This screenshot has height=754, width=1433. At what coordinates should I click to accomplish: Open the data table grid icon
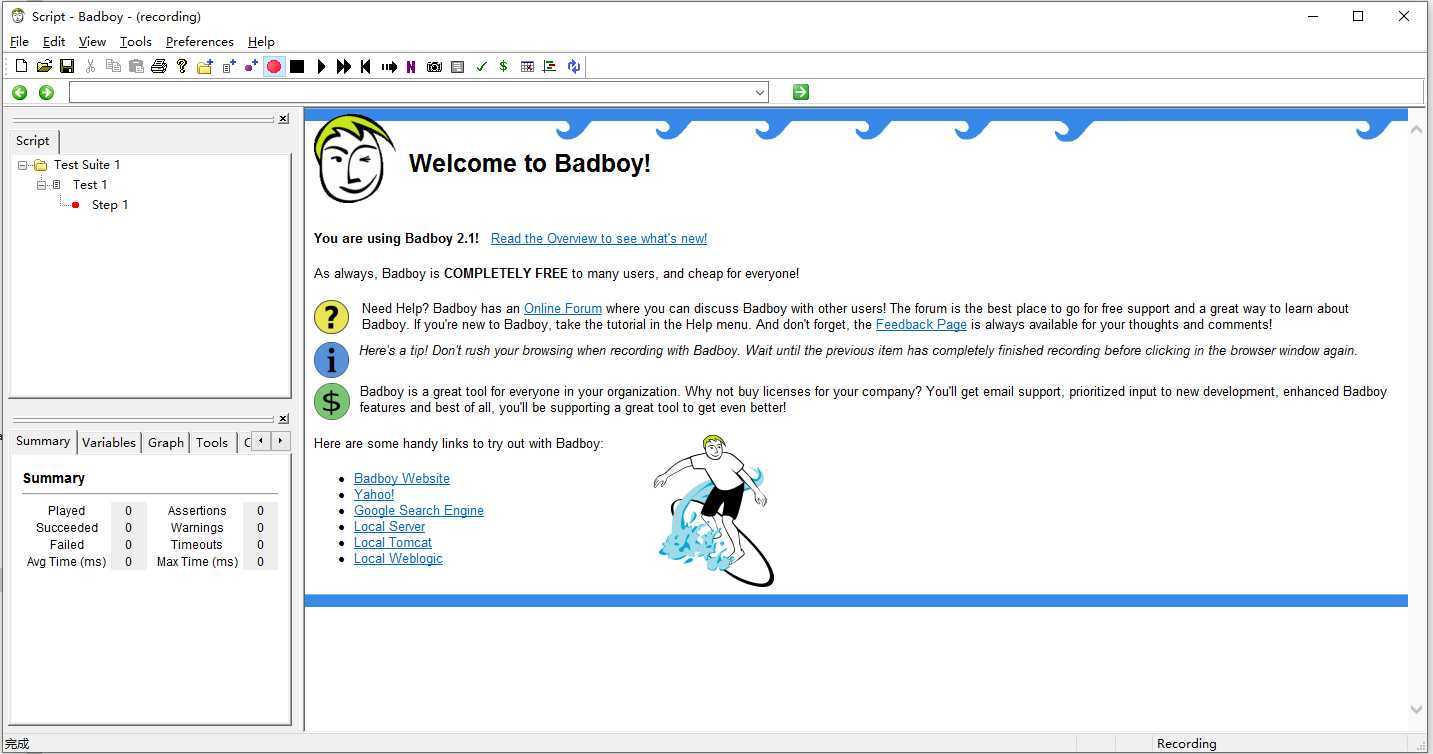527,66
